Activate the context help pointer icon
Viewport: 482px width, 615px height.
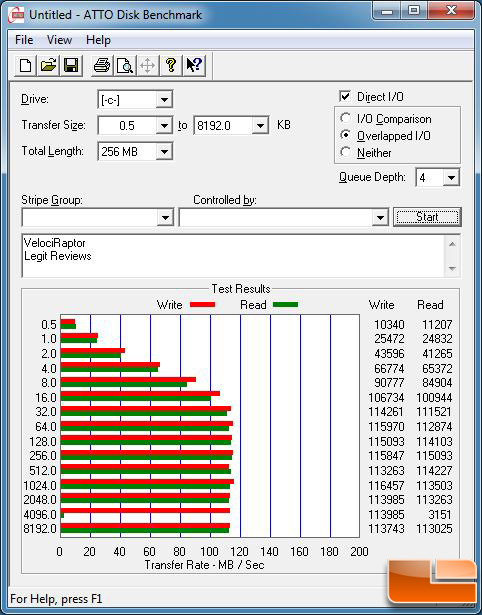[194, 65]
